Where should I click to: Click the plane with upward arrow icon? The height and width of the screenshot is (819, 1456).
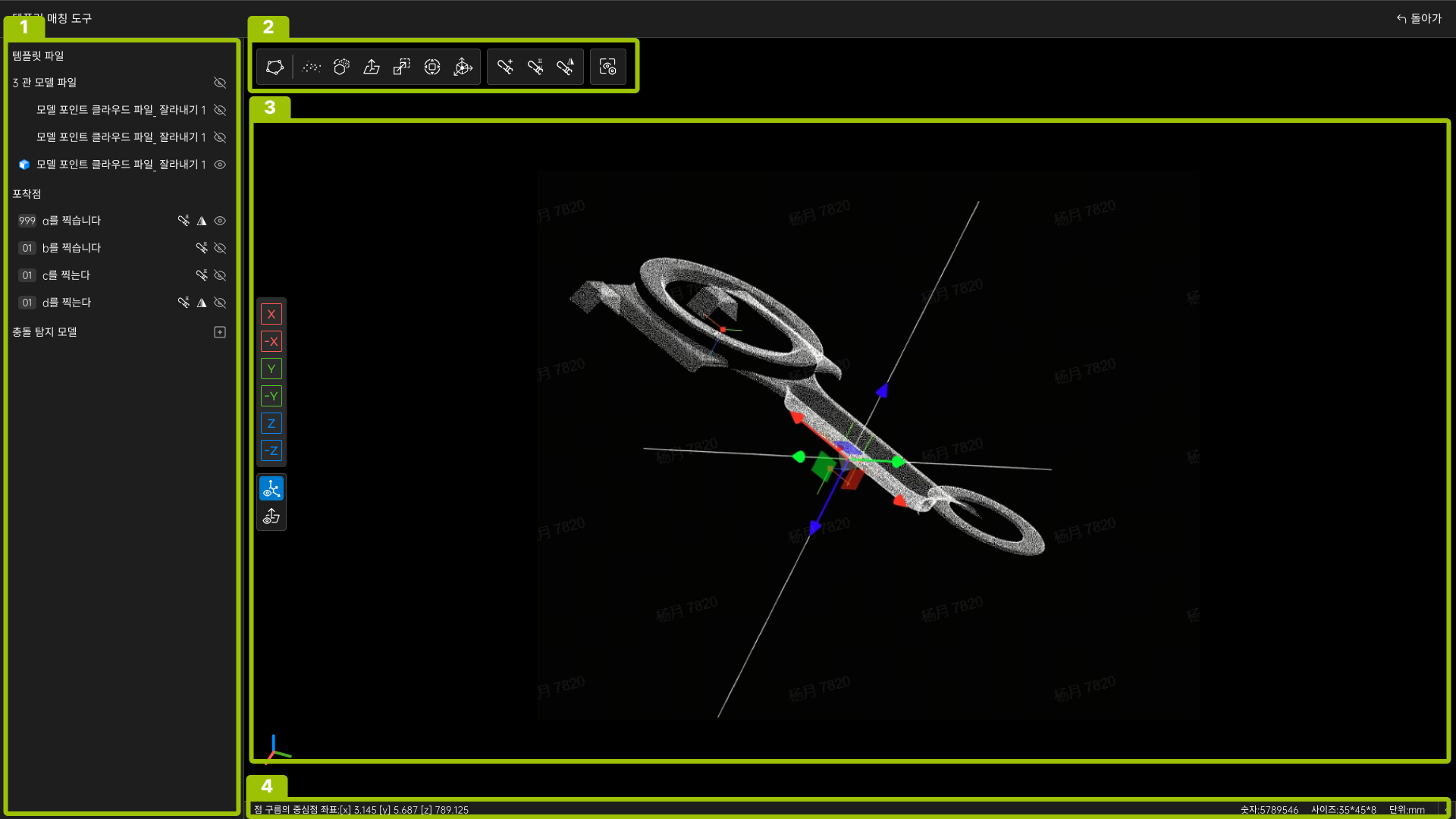(x=372, y=67)
